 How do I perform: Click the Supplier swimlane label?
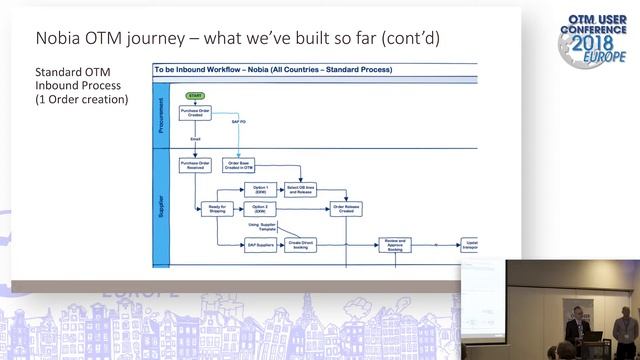pos(161,207)
